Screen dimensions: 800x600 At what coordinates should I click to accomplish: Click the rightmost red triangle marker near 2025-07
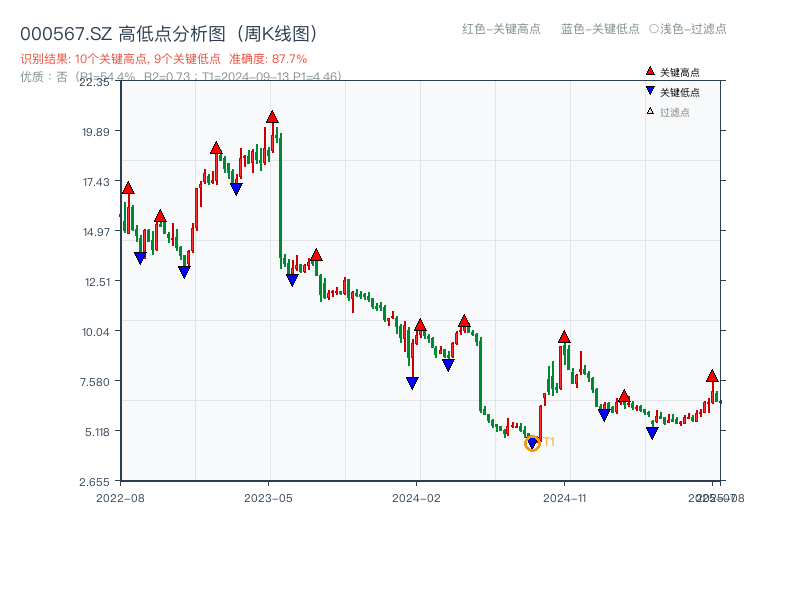pos(712,378)
